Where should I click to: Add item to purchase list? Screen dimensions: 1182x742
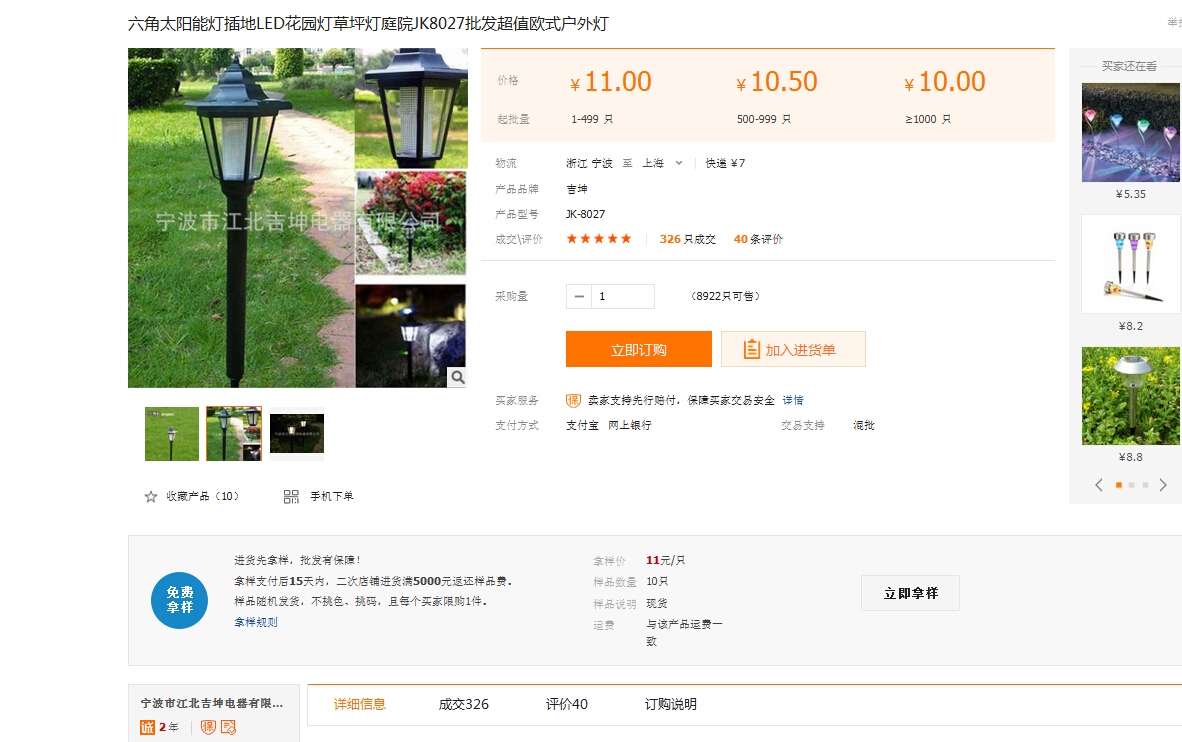pos(793,349)
